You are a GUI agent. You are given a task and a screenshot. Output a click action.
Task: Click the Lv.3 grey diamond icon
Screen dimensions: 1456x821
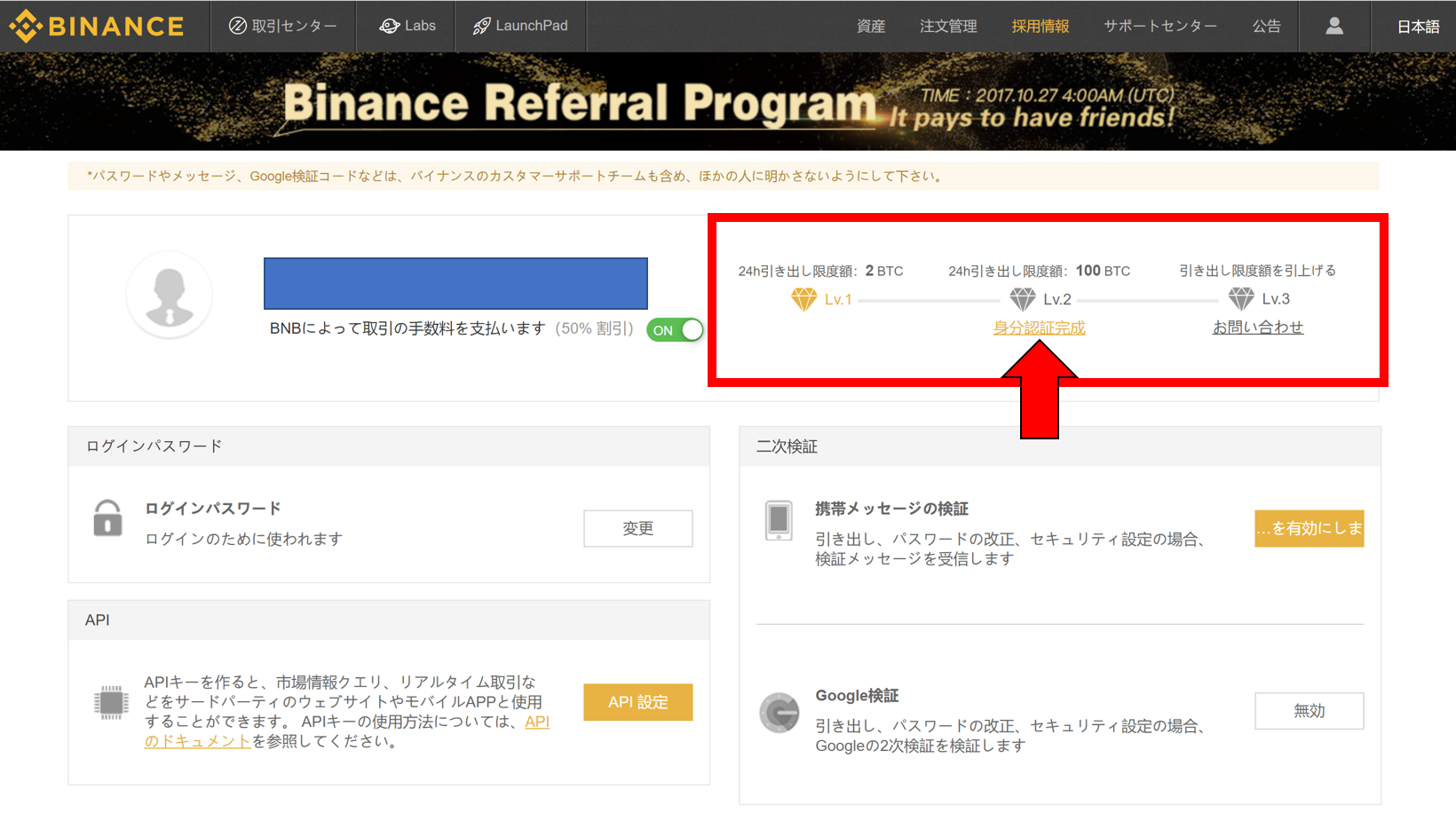[x=1241, y=299]
